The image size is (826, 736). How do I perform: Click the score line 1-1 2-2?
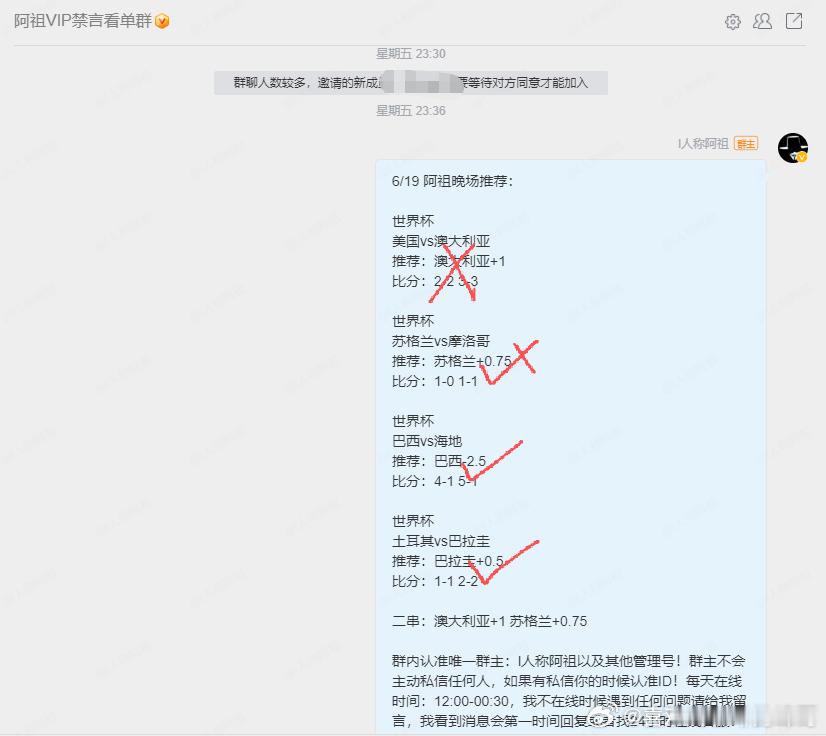click(456, 582)
